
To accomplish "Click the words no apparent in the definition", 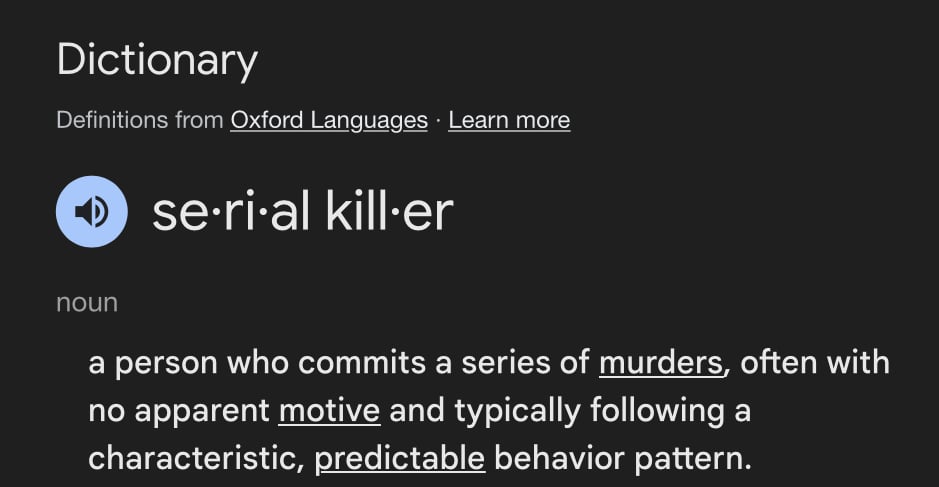I will (x=179, y=412).
